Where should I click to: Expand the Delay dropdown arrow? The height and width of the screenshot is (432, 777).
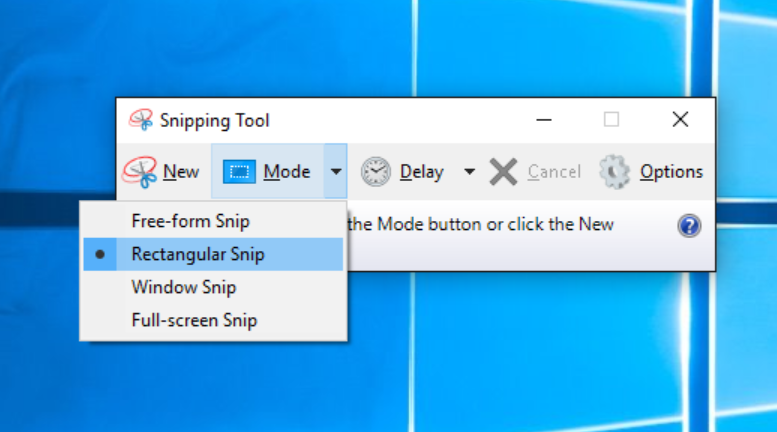click(x=469, y=172)
